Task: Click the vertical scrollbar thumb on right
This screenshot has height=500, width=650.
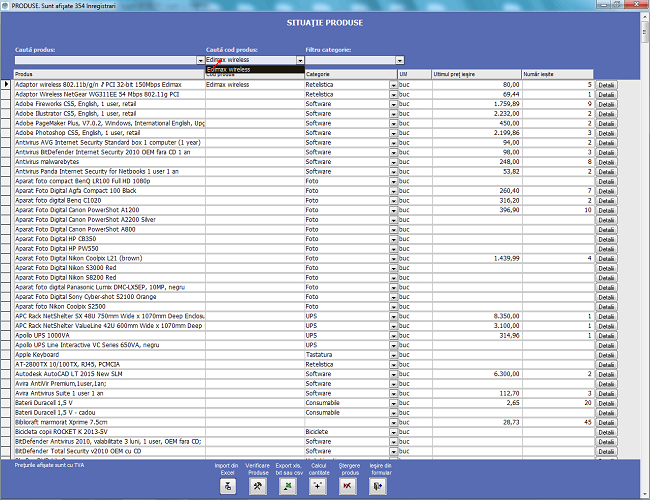Action: tap(645, 32)
